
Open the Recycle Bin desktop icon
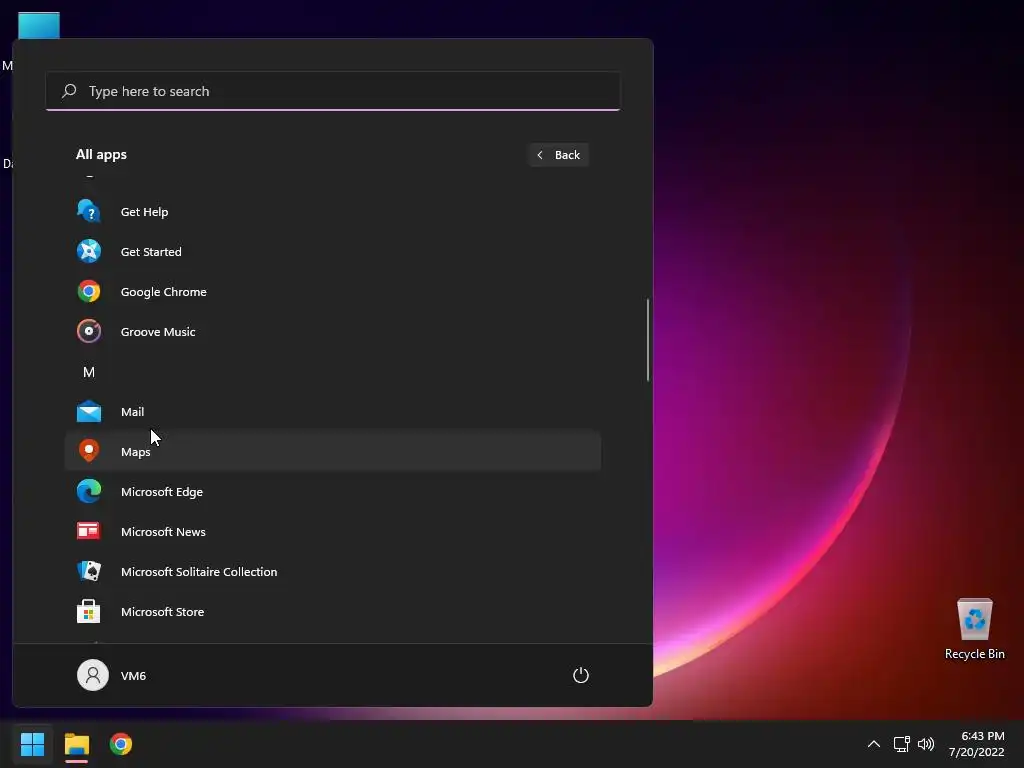coord(974,619)
